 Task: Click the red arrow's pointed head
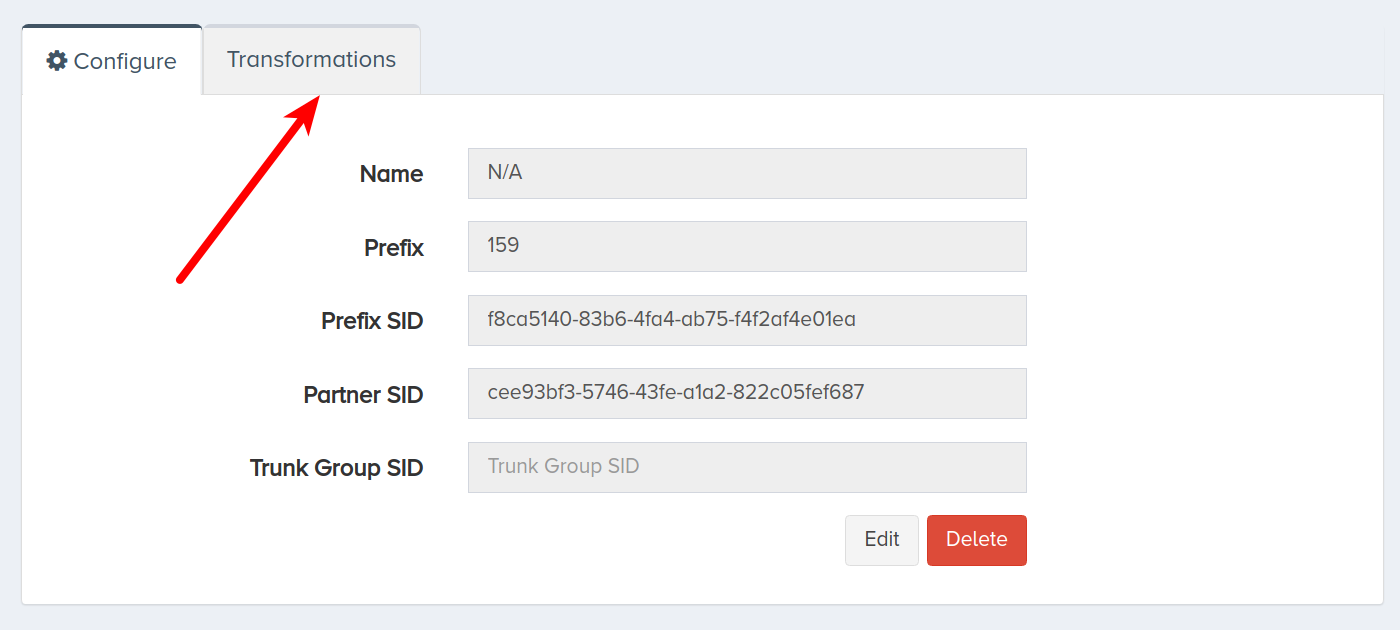(x=305, y=112)
